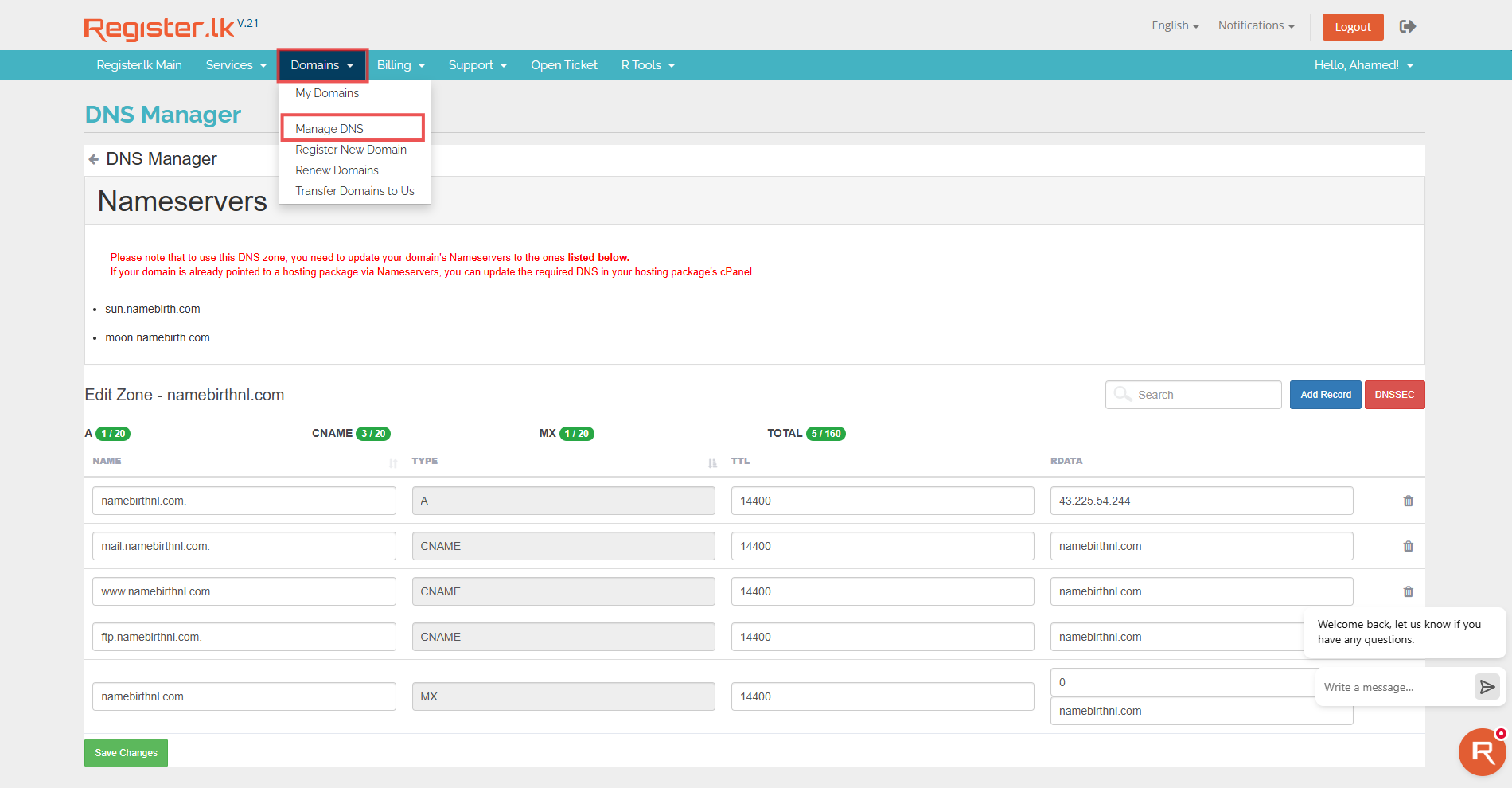Open the floating R chat widget

coord(1481,751)
